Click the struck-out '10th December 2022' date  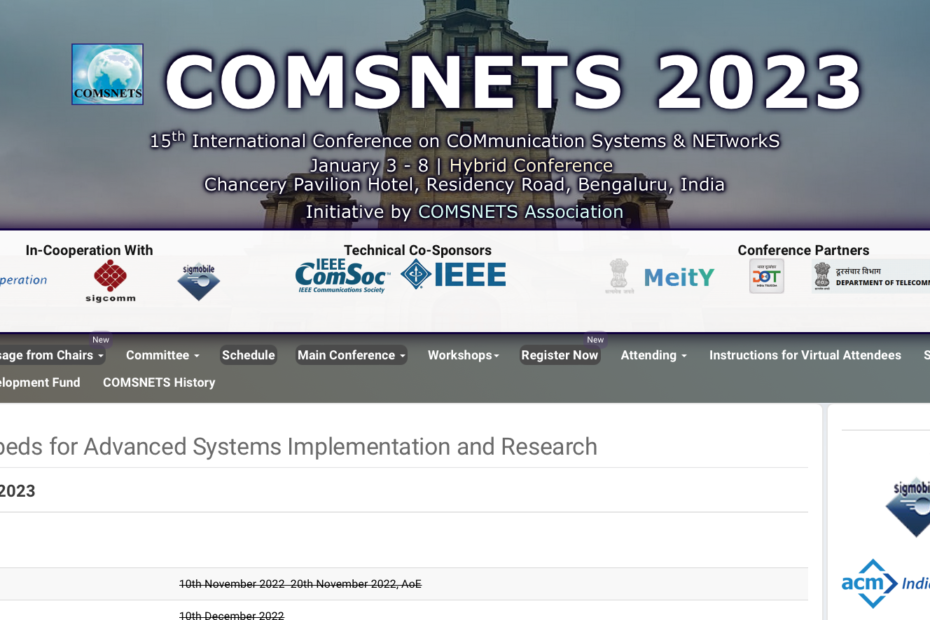pyautogui.click(x=232, y=615)
